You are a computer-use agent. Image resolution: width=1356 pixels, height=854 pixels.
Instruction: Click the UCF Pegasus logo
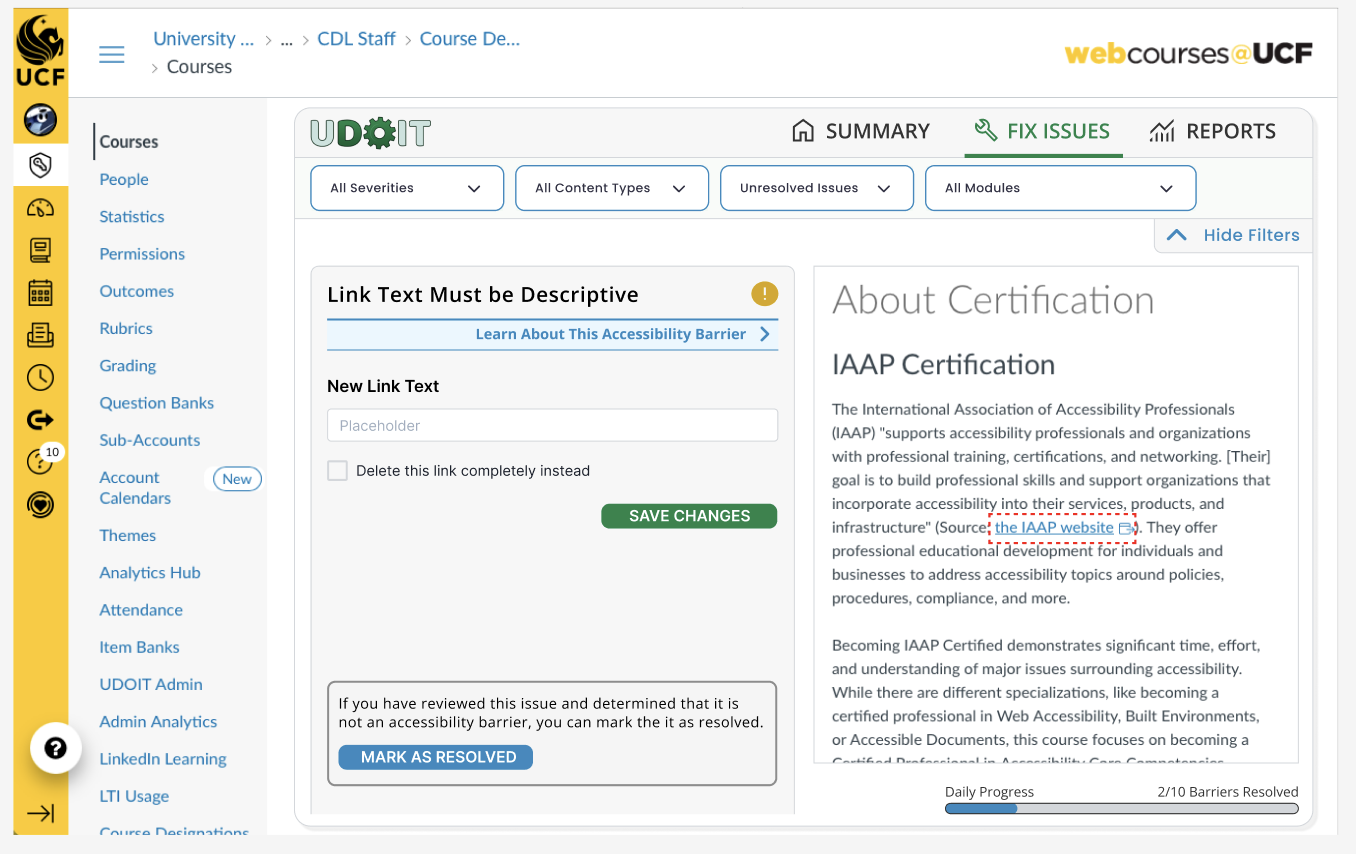point(40,52)
